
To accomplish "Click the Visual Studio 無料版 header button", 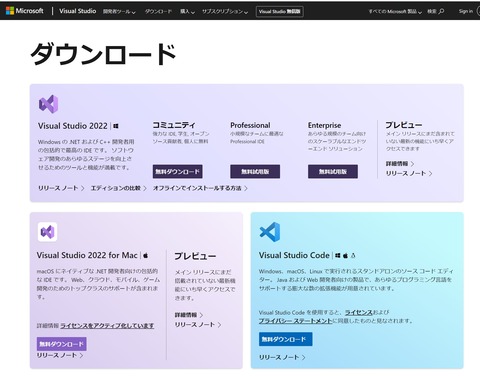I will (x=280, y=11).
